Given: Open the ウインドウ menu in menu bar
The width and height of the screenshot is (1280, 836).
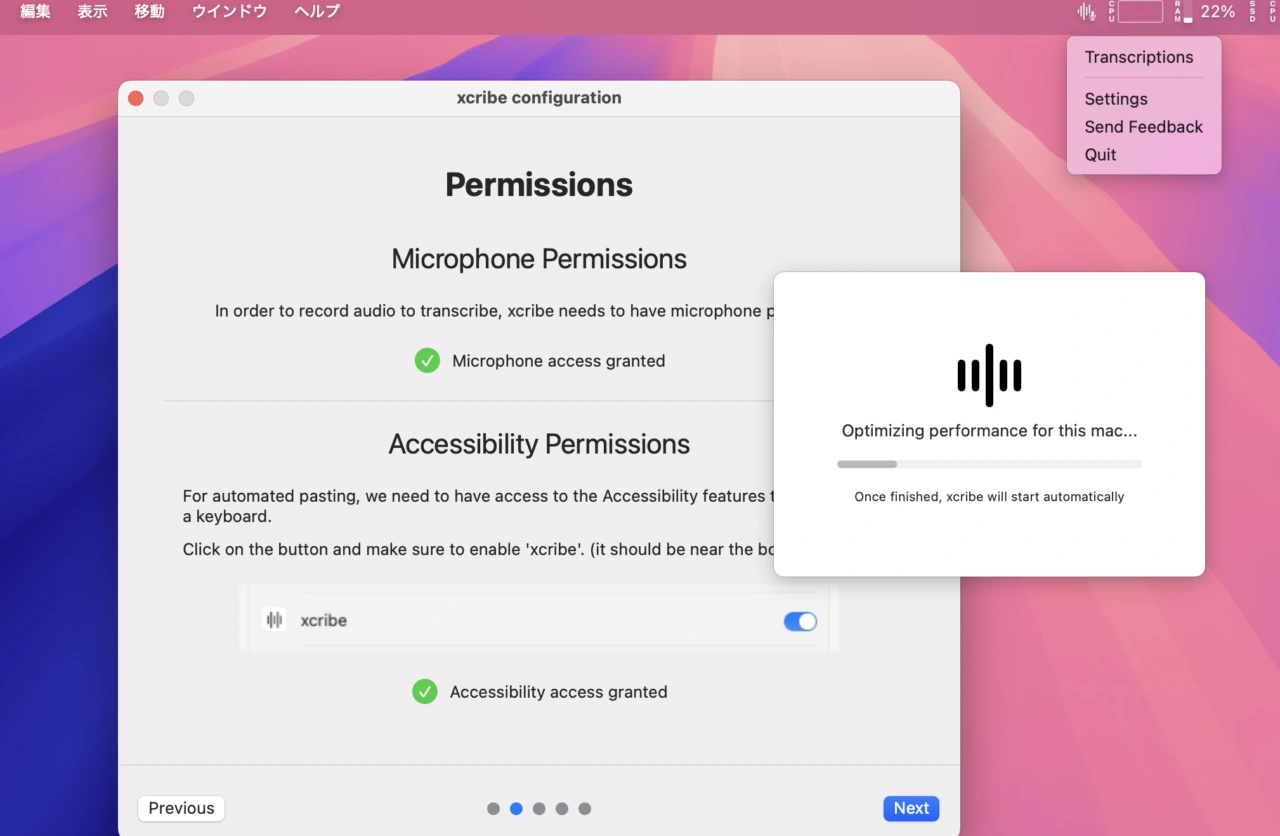Looking at the screenshot, I should (229, 12).
